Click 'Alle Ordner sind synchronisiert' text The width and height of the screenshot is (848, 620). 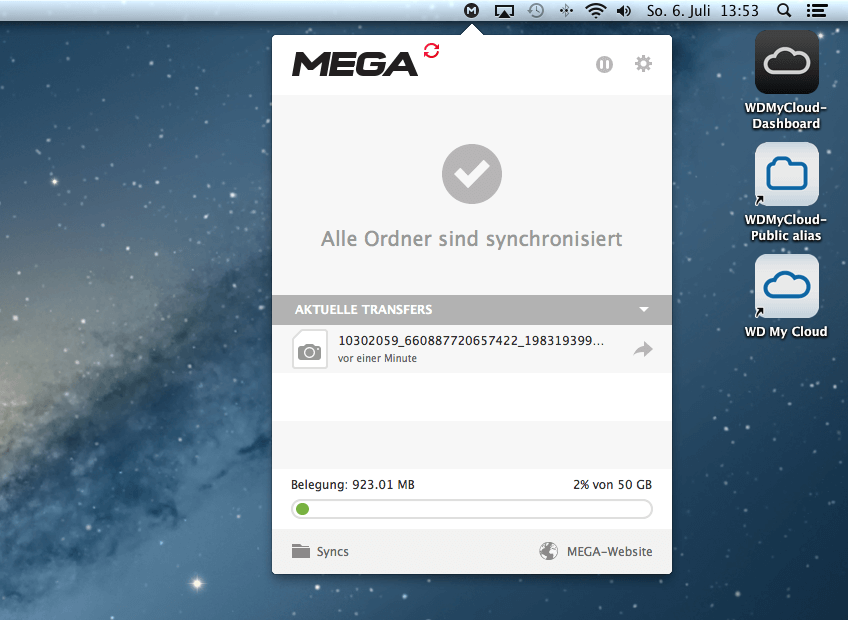(472, 239)
